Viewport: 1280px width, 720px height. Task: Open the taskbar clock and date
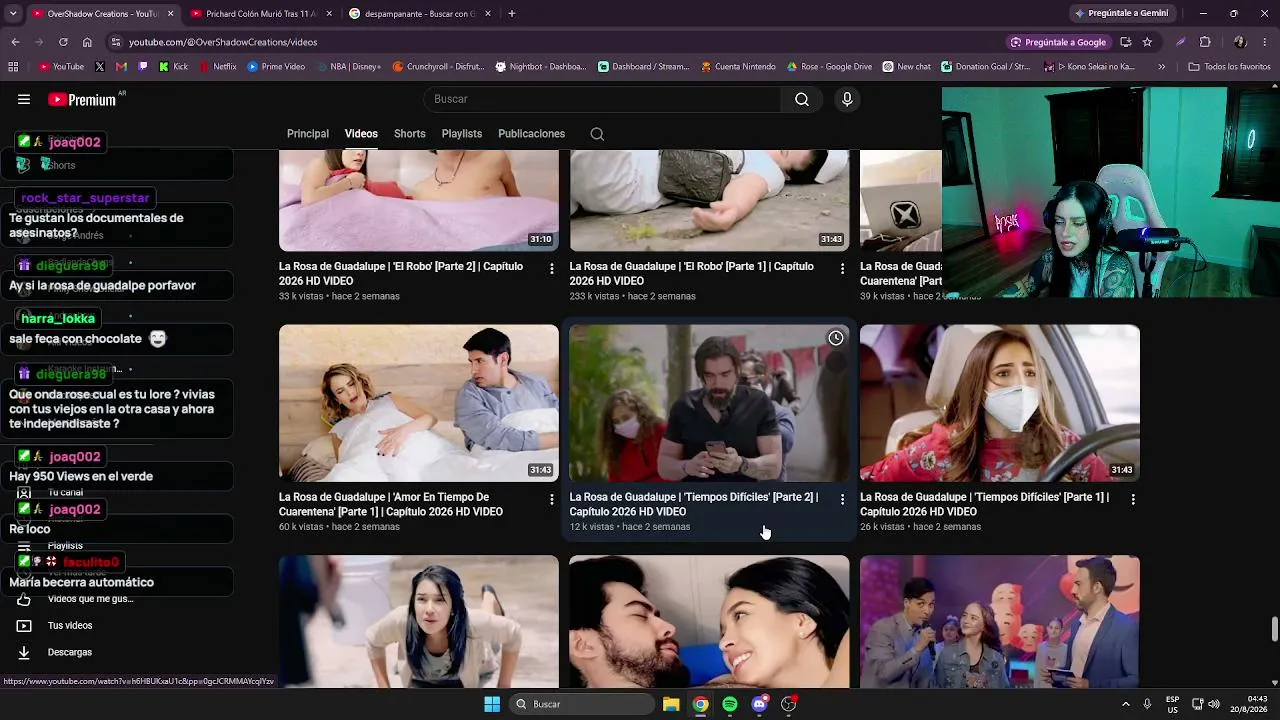[1249, 704]
